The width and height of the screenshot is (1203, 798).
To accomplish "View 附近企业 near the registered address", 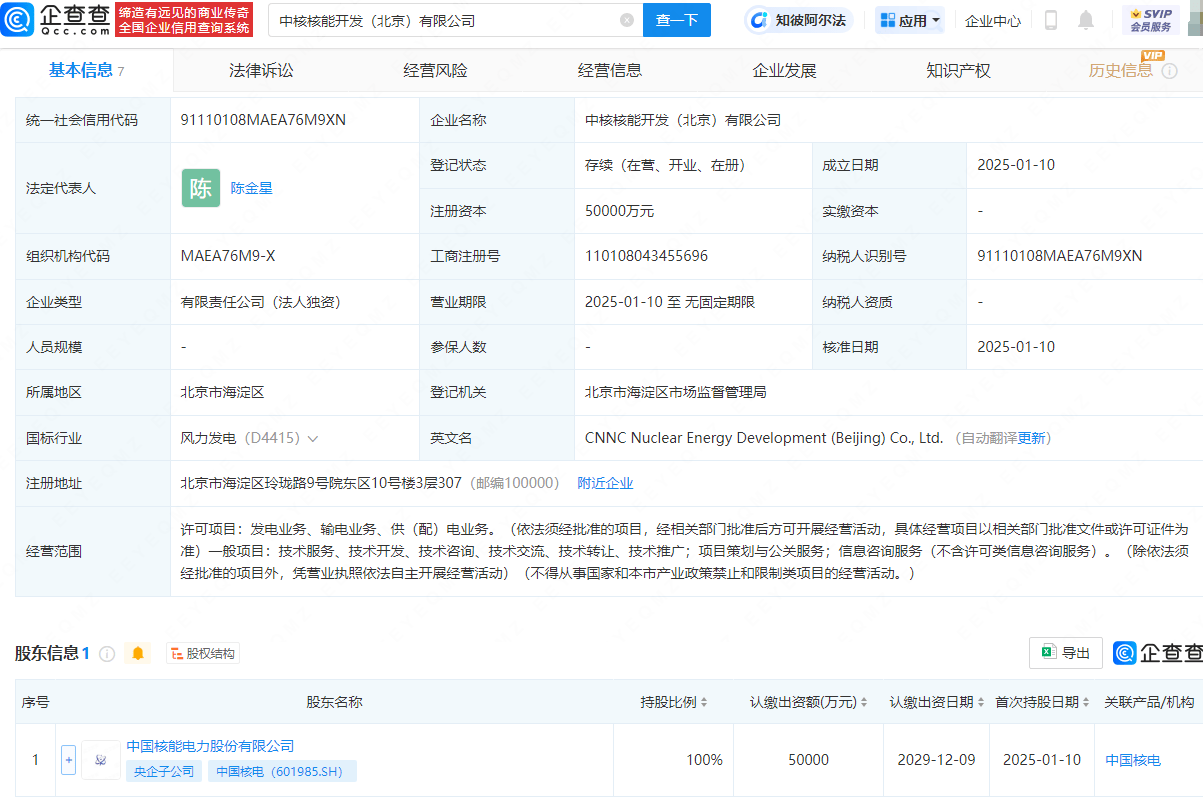I will coord(605,484).
